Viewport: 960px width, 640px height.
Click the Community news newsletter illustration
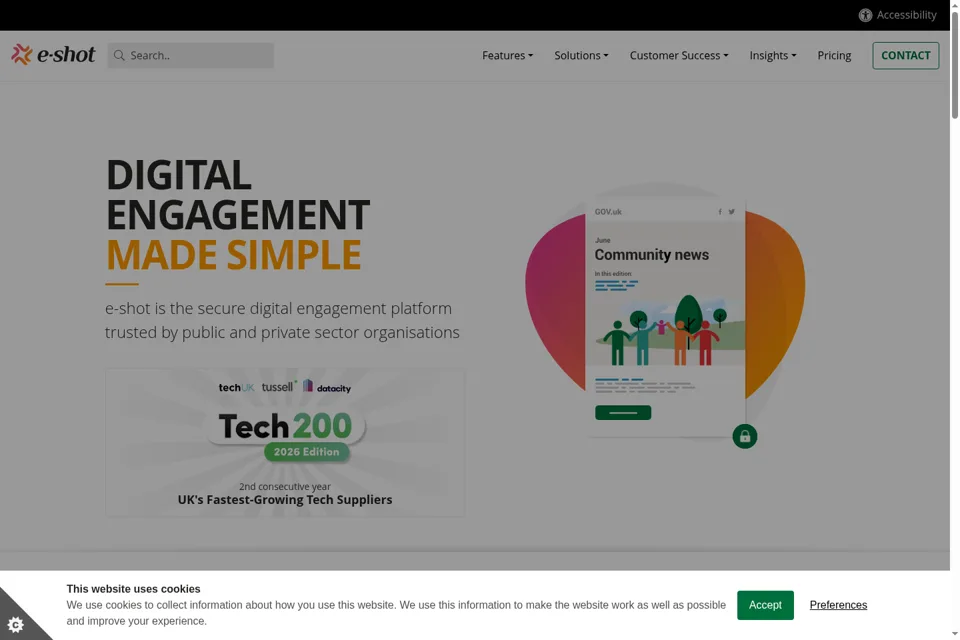click(666, 317)
